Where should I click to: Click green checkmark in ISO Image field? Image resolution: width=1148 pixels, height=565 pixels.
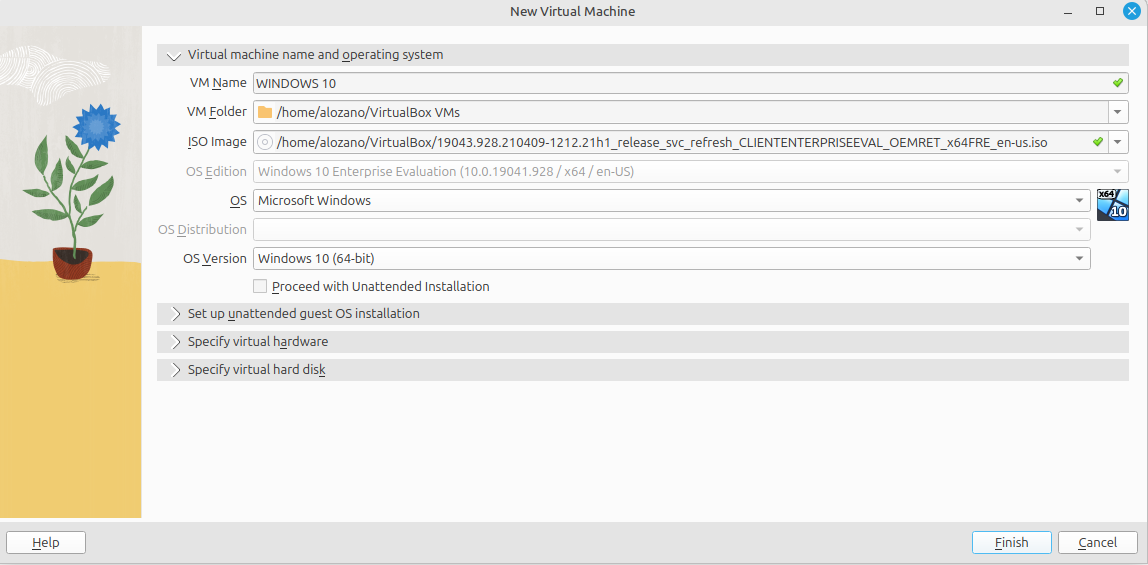pos(1097,142)
